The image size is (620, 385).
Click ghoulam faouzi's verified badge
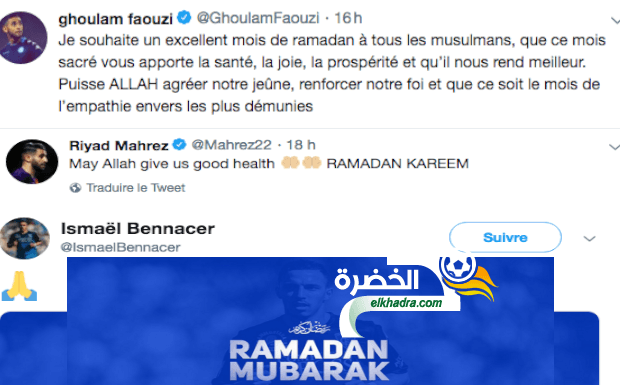(x=184, y=18)
